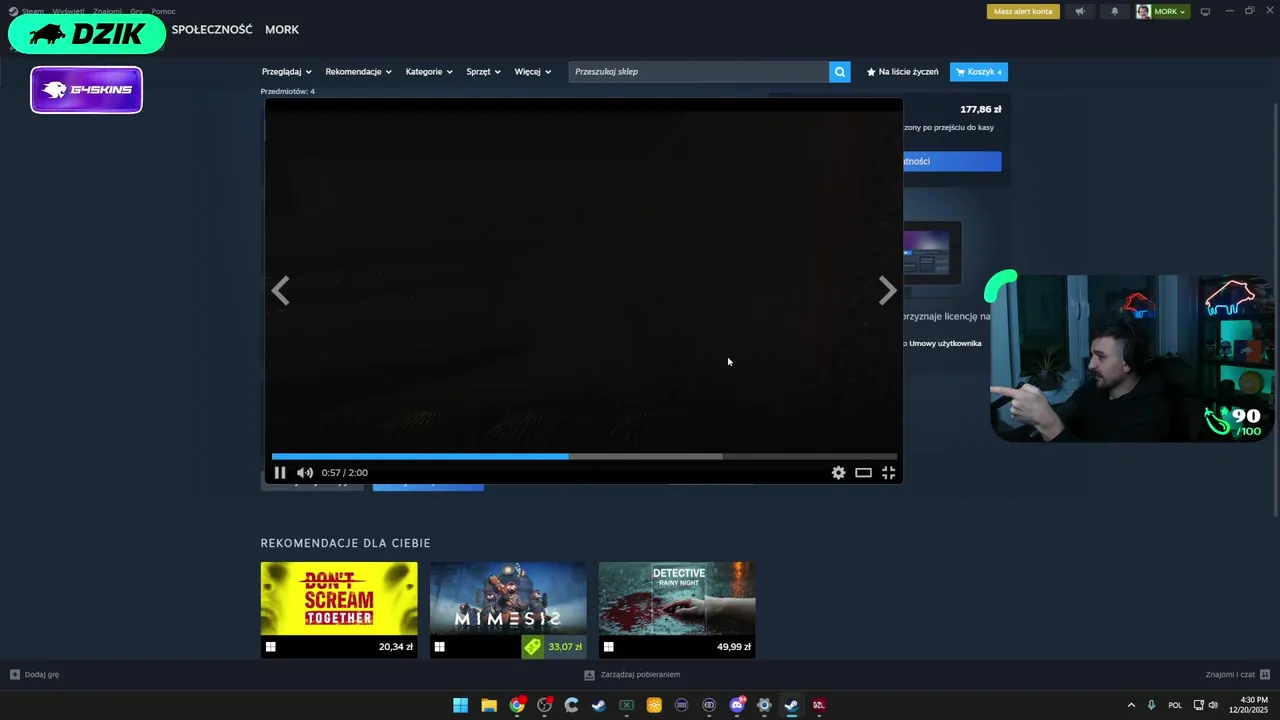This screenshot has height=720, width=1280.
Task: Open the Windows Start menu
Action: click(x=460, y=705)
